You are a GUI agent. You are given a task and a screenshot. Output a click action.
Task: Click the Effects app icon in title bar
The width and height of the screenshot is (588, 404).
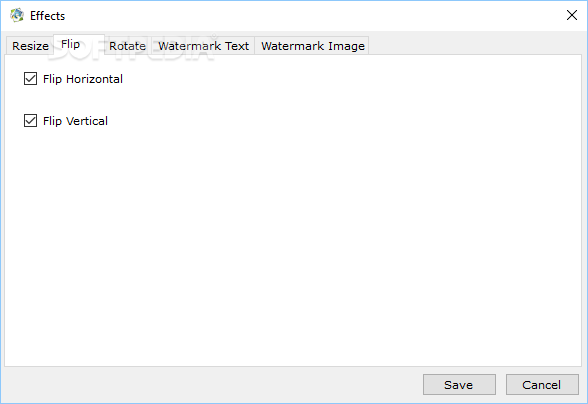point(17,15)
